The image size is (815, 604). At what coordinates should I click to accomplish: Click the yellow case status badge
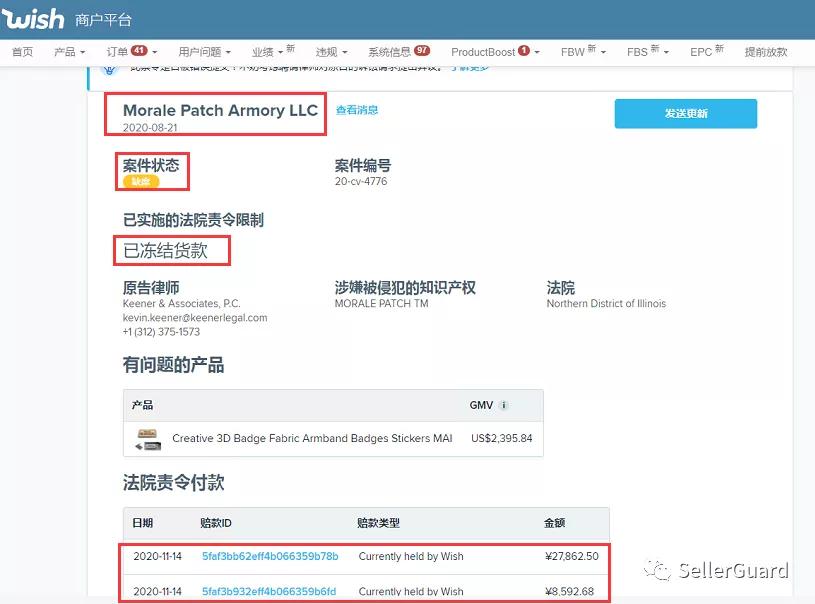tap(141, 181)
